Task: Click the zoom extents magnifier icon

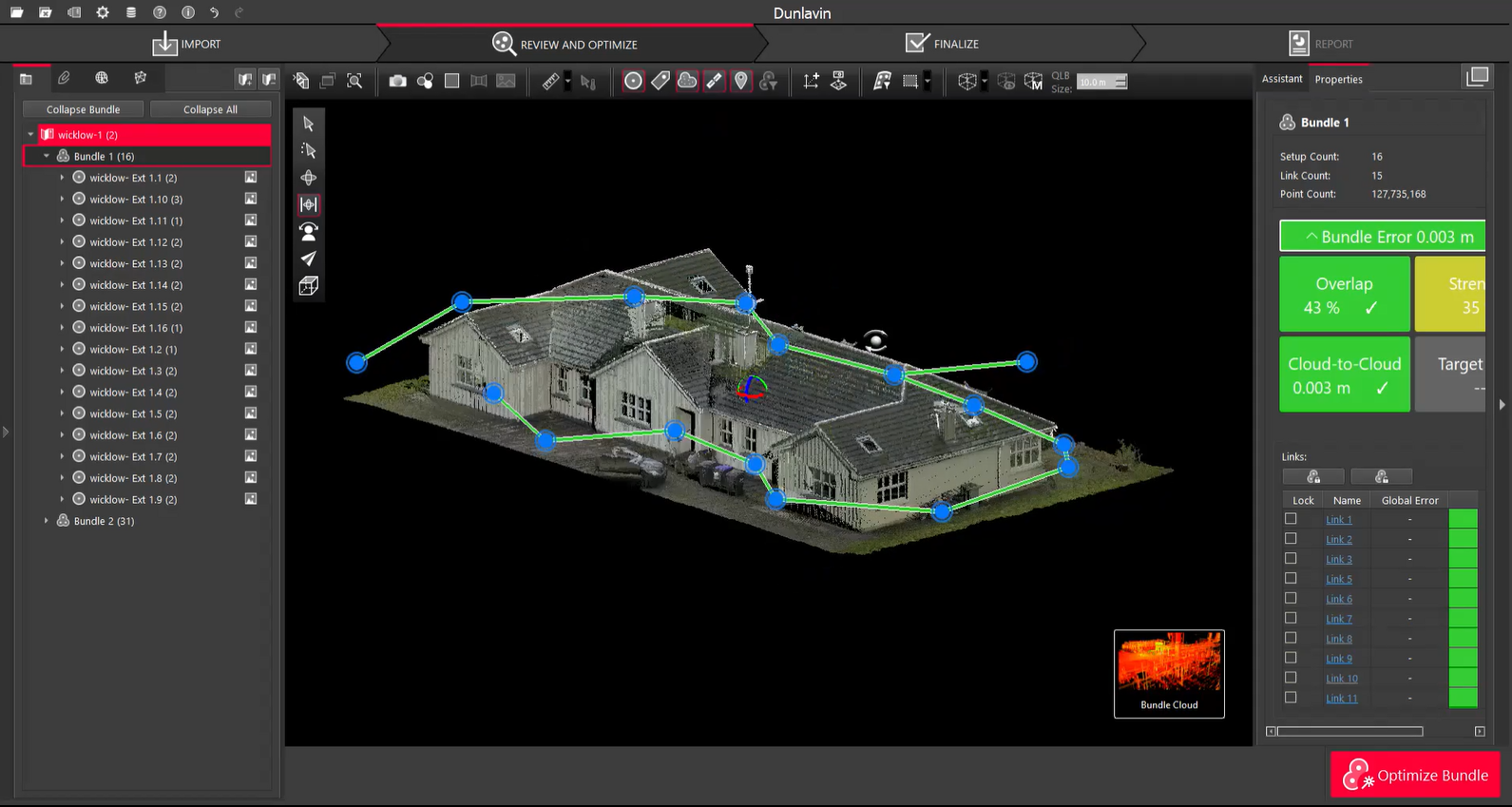Action: click(354, 82)
